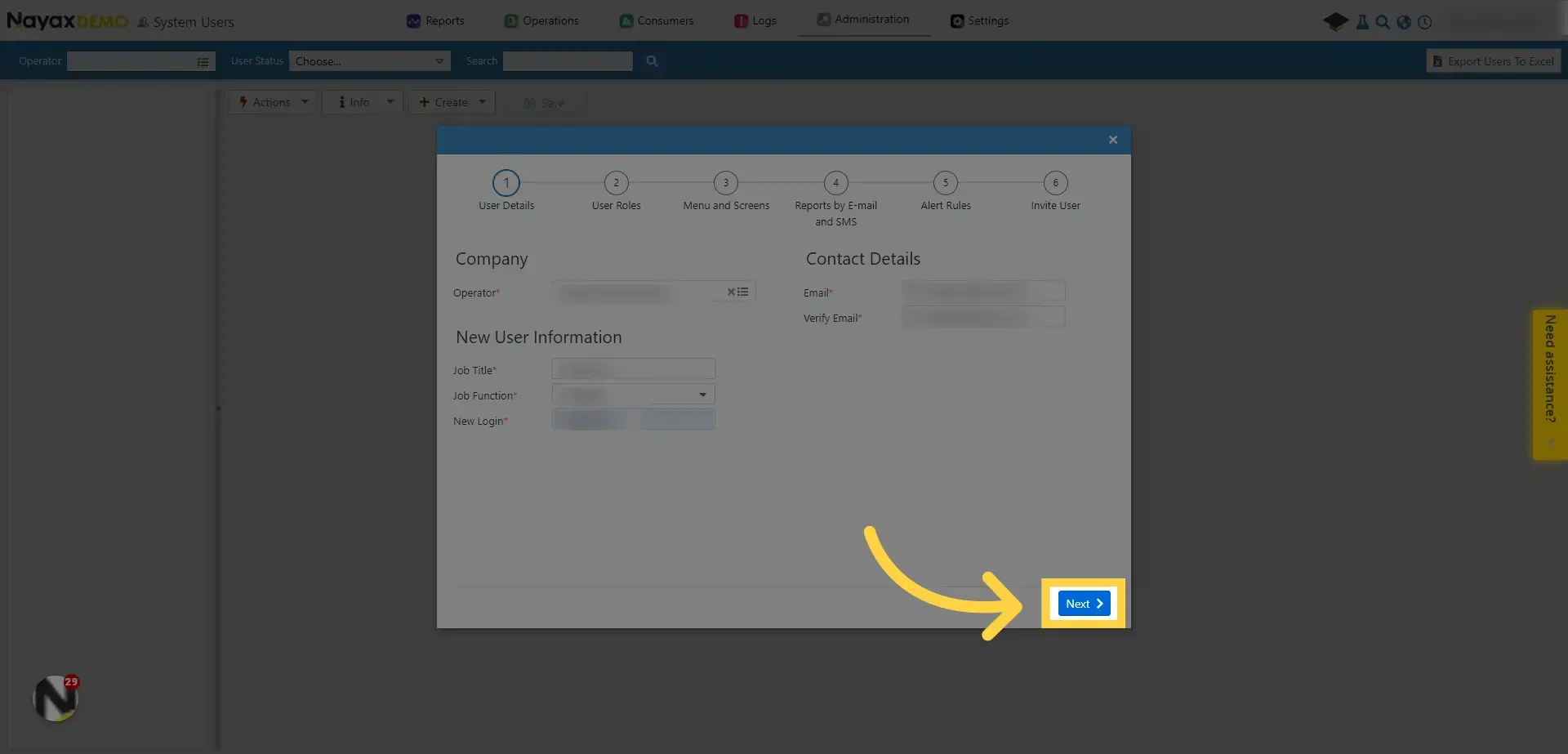Export Users To Excel
Image resolution: width=1568 pixels, height=754 pixels.
[1493, 61]
